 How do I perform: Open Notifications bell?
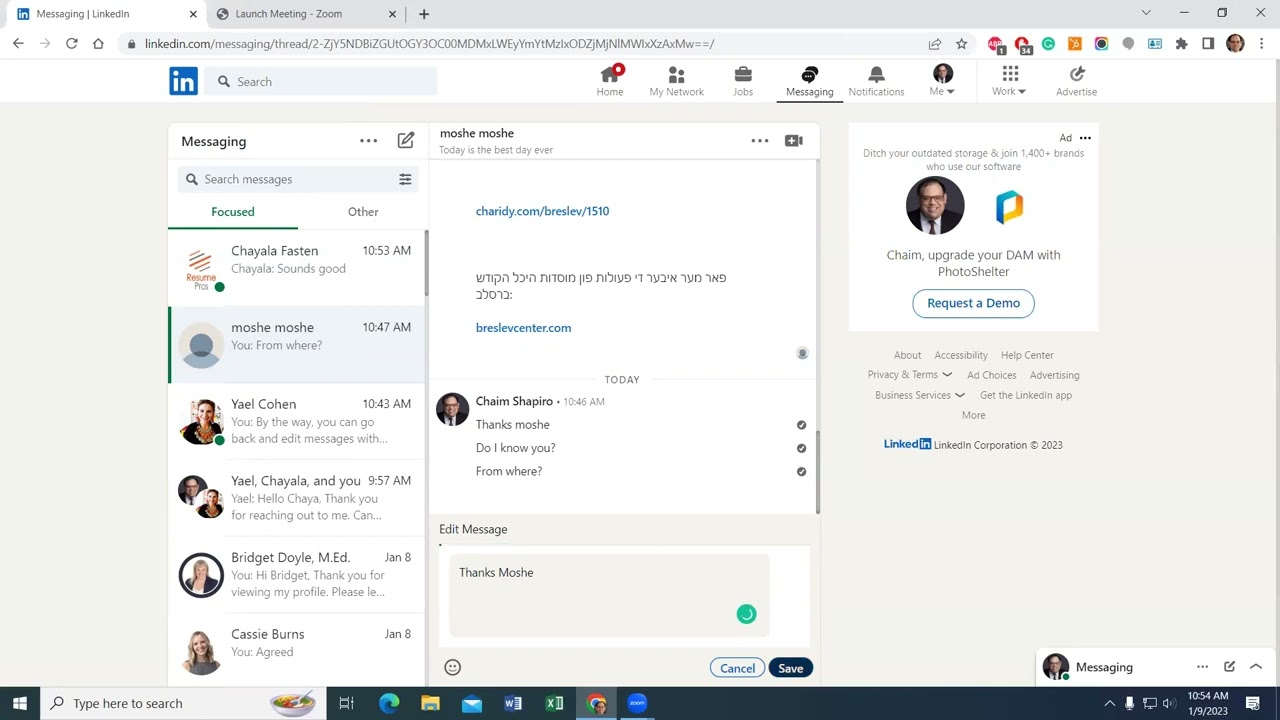(x=876, y=81)
